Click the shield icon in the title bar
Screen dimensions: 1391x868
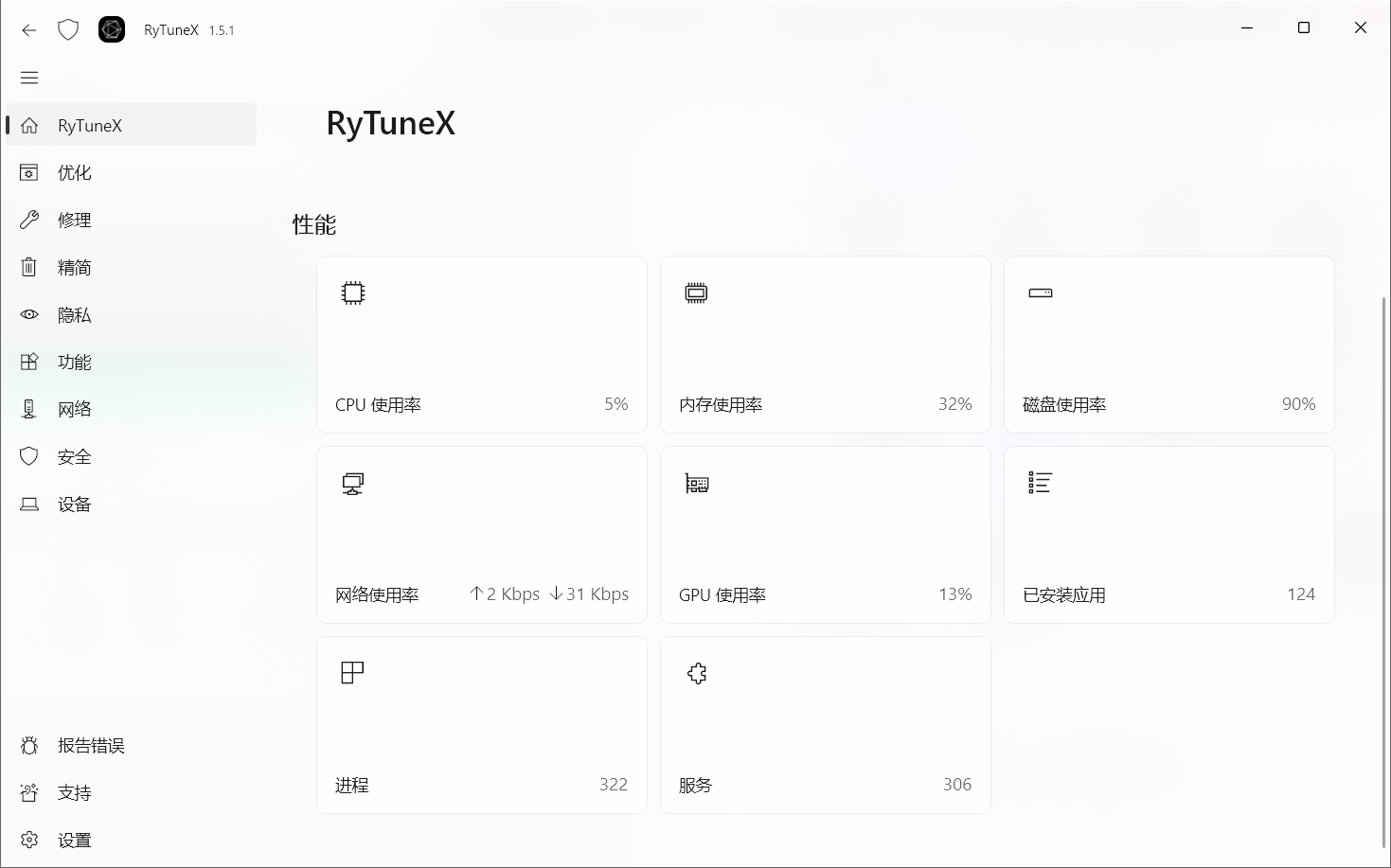tap(67, 29)
